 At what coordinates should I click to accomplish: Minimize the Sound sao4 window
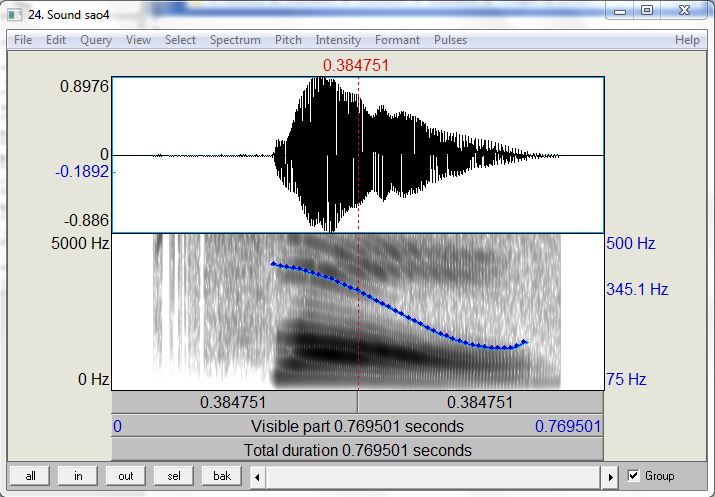pyautogui.click(x=620, y=11)
